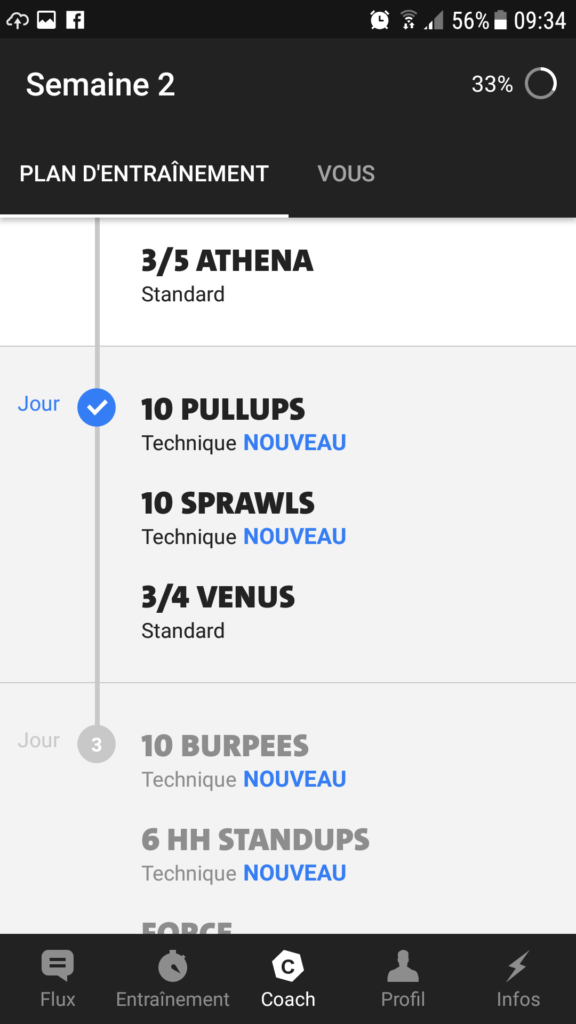Tap the Facebook notification icon
576x1024 pixels.
click(75, 20)
